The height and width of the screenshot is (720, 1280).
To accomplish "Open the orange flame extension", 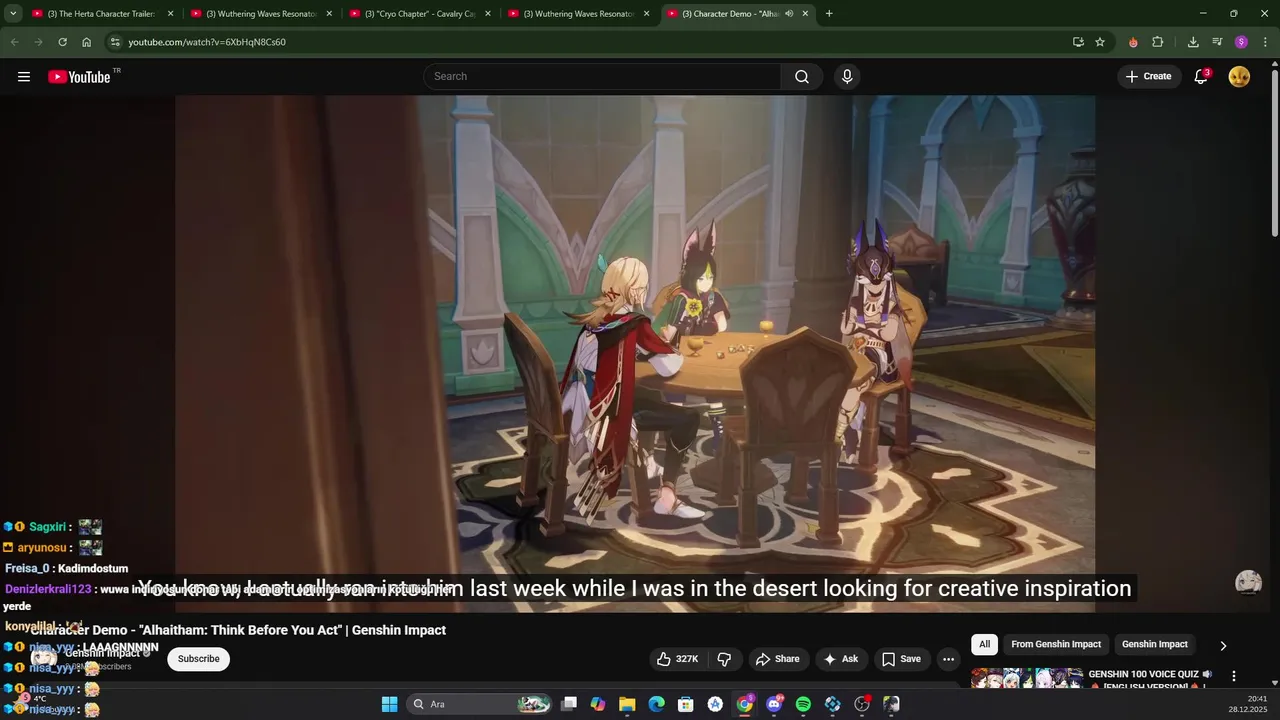I will 1133,42.
